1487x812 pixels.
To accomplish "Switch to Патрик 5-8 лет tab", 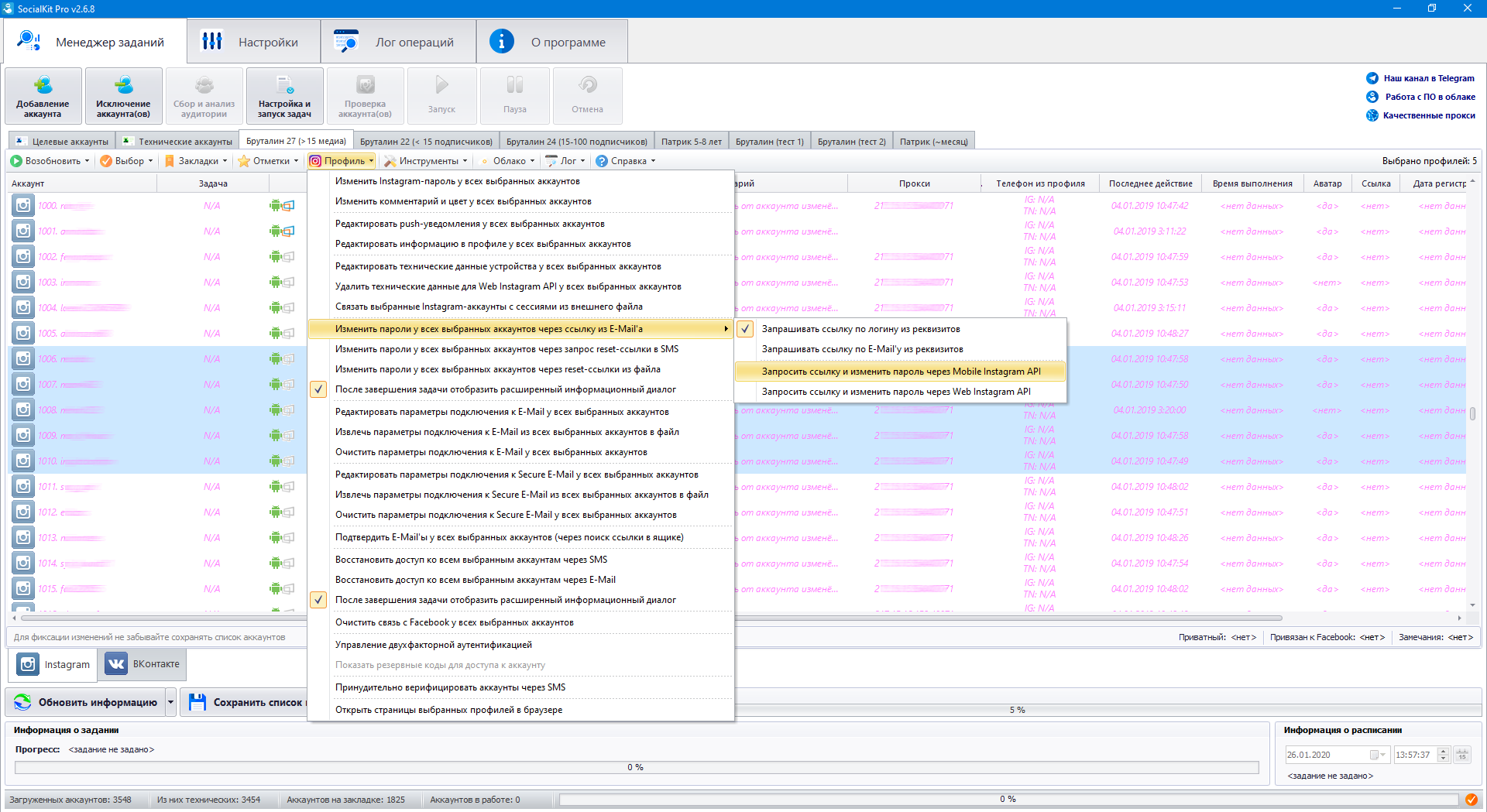I will 691,142.
